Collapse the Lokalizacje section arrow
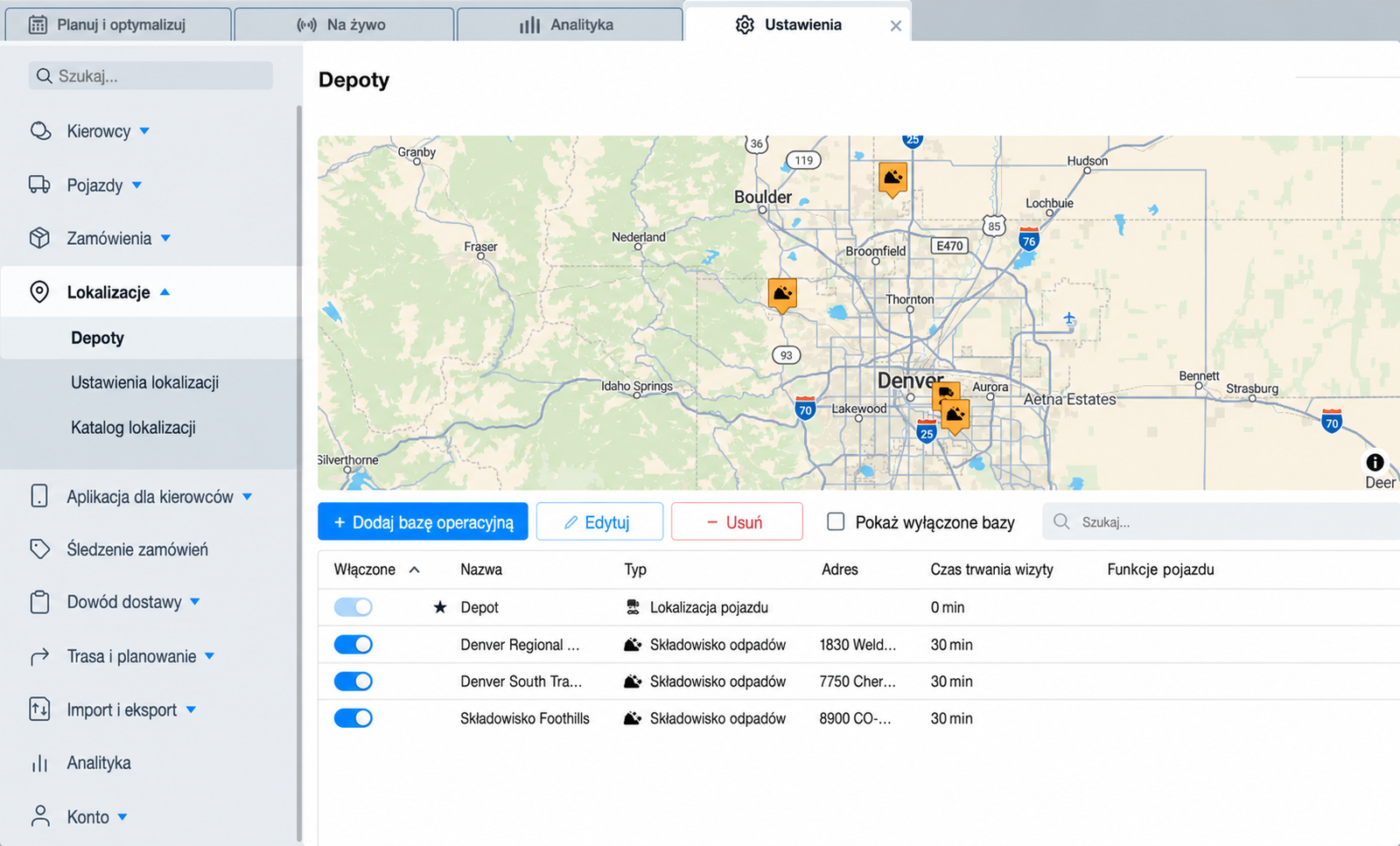This screenshot has height=846, width=1400. pos(164,292)
